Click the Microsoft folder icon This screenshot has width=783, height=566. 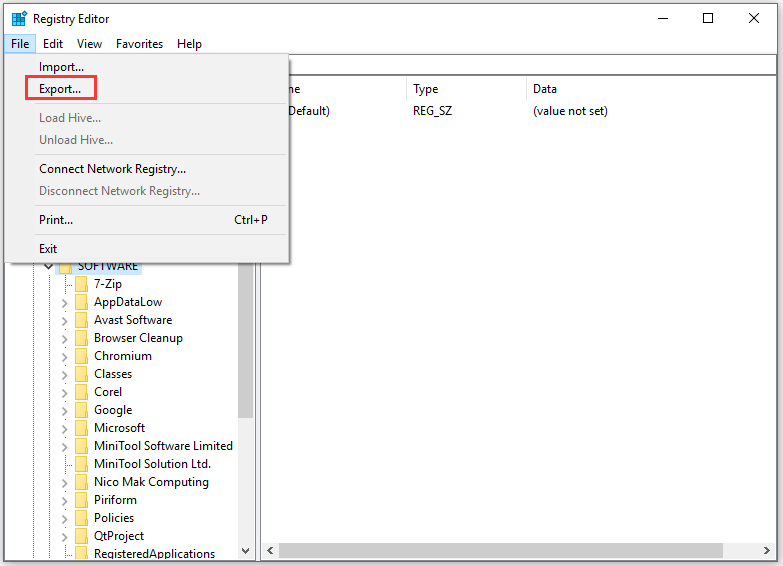pos(81,428)
